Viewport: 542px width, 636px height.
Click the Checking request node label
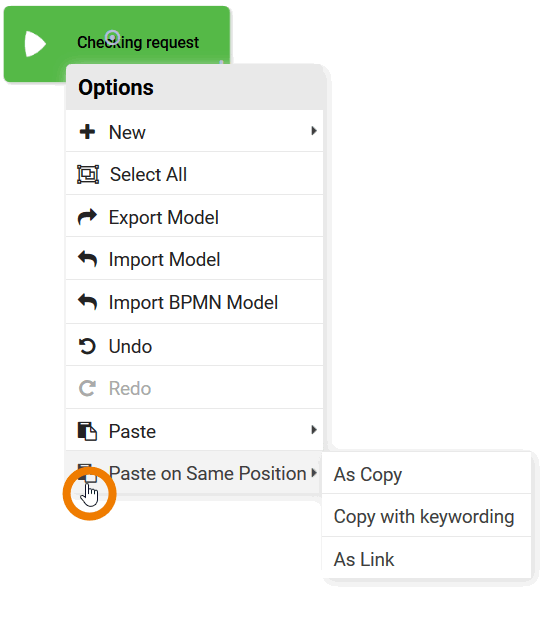[x=138, y=42]
